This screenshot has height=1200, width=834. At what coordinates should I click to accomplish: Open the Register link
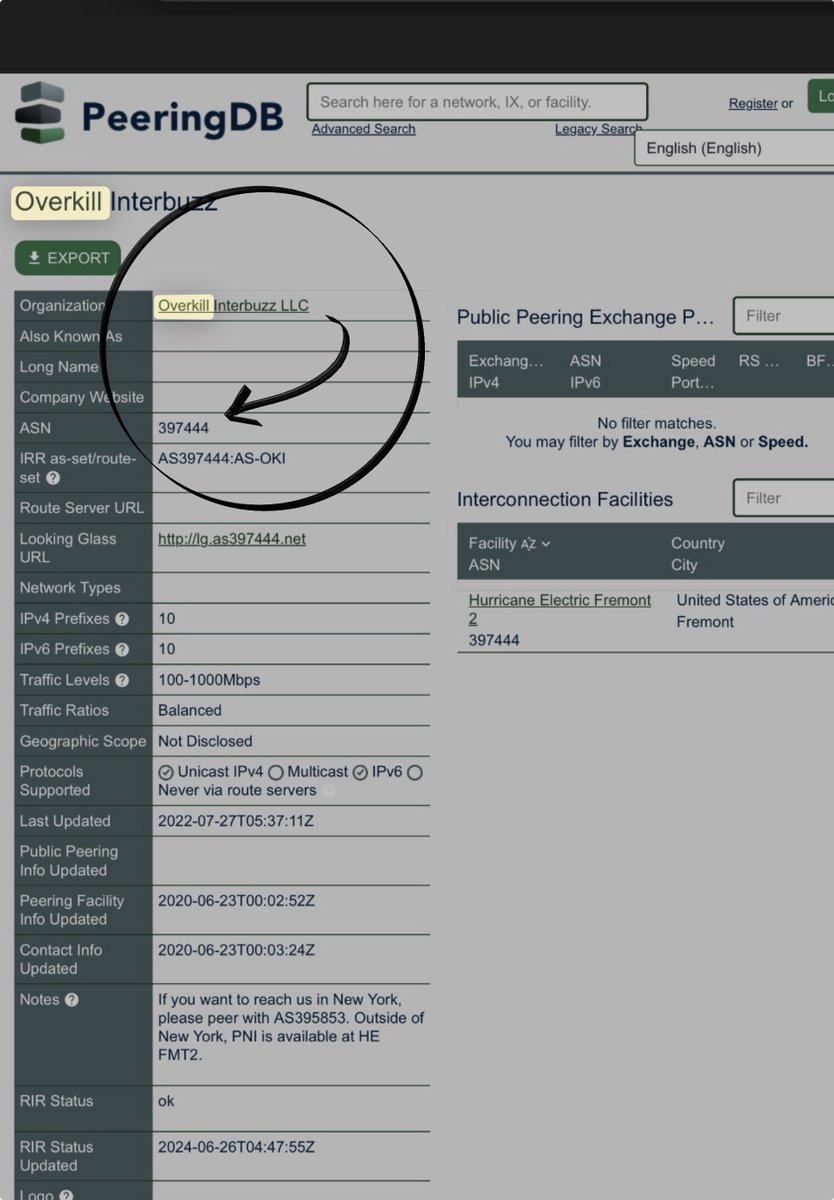(753, 103)
